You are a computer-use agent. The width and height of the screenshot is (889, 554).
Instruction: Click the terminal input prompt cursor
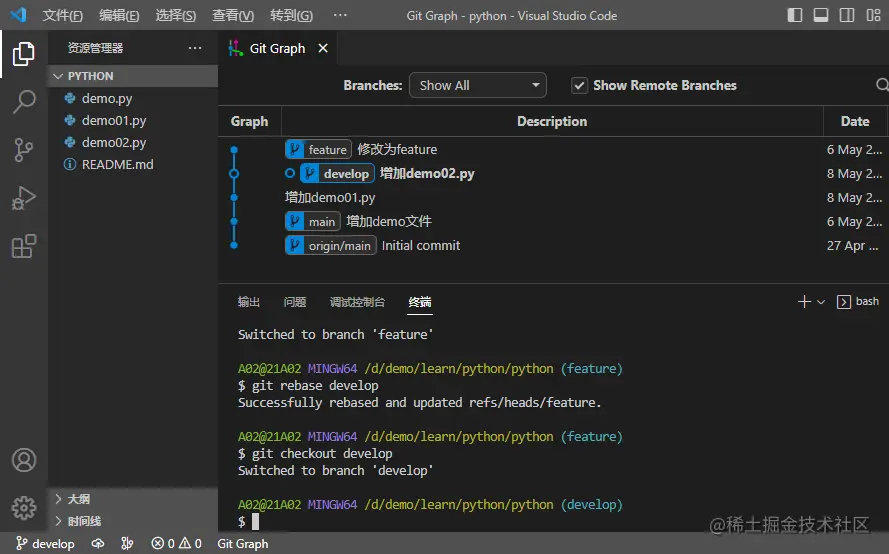click(x=255, y=522)
